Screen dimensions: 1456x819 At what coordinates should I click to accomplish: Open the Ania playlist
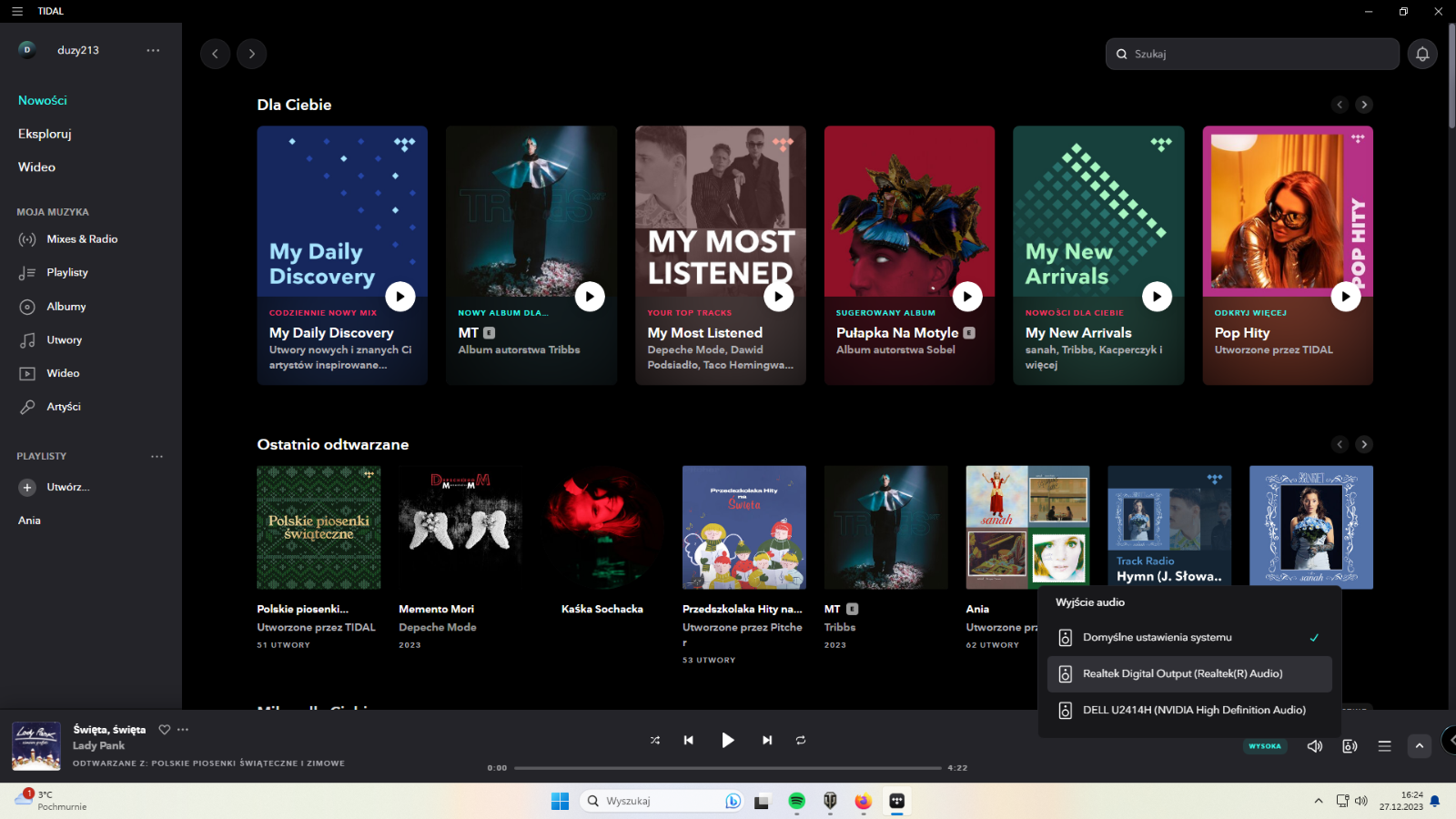(29, 521)
